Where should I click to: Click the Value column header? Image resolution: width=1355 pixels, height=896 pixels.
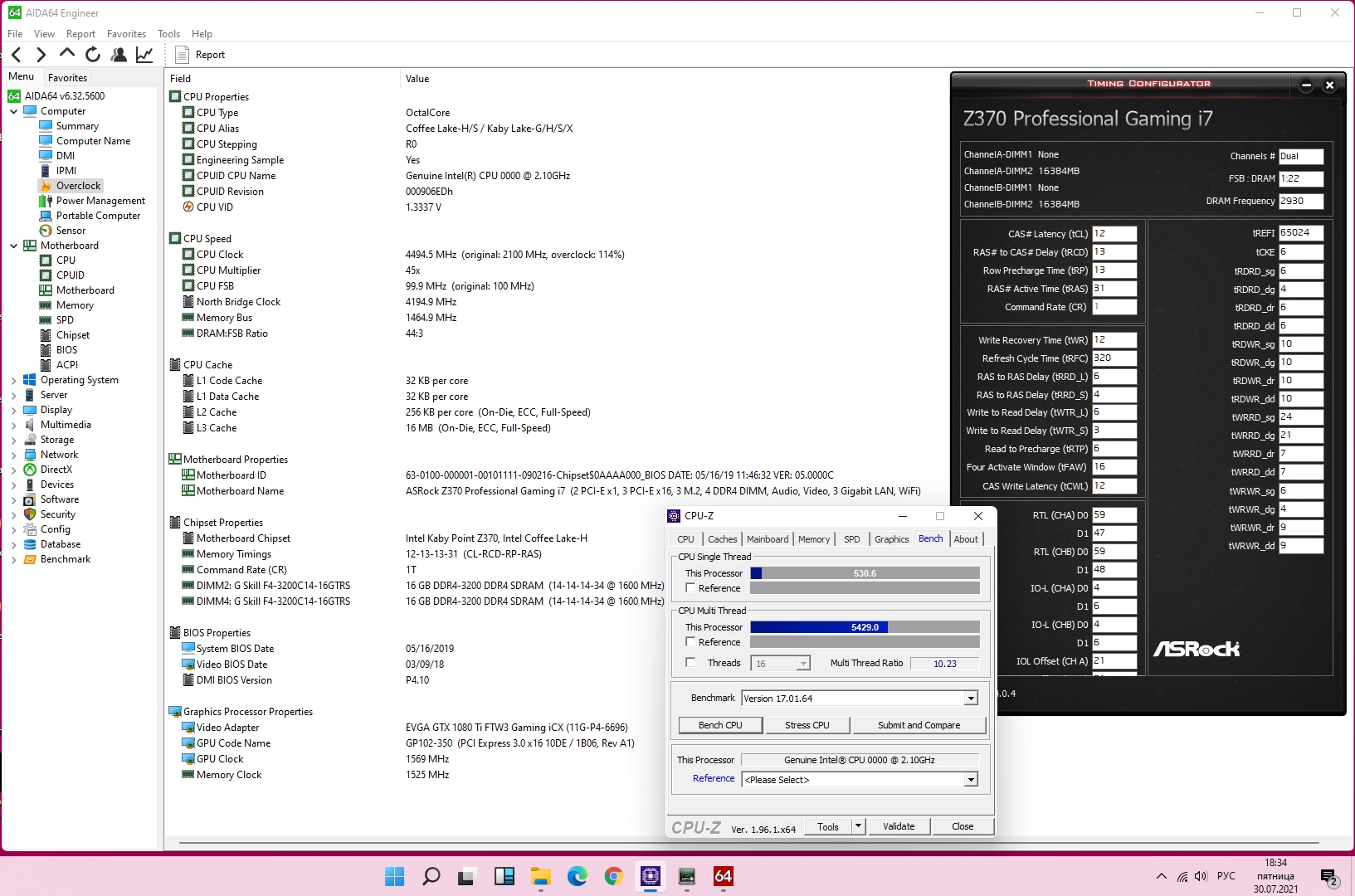tap(417, 79)
